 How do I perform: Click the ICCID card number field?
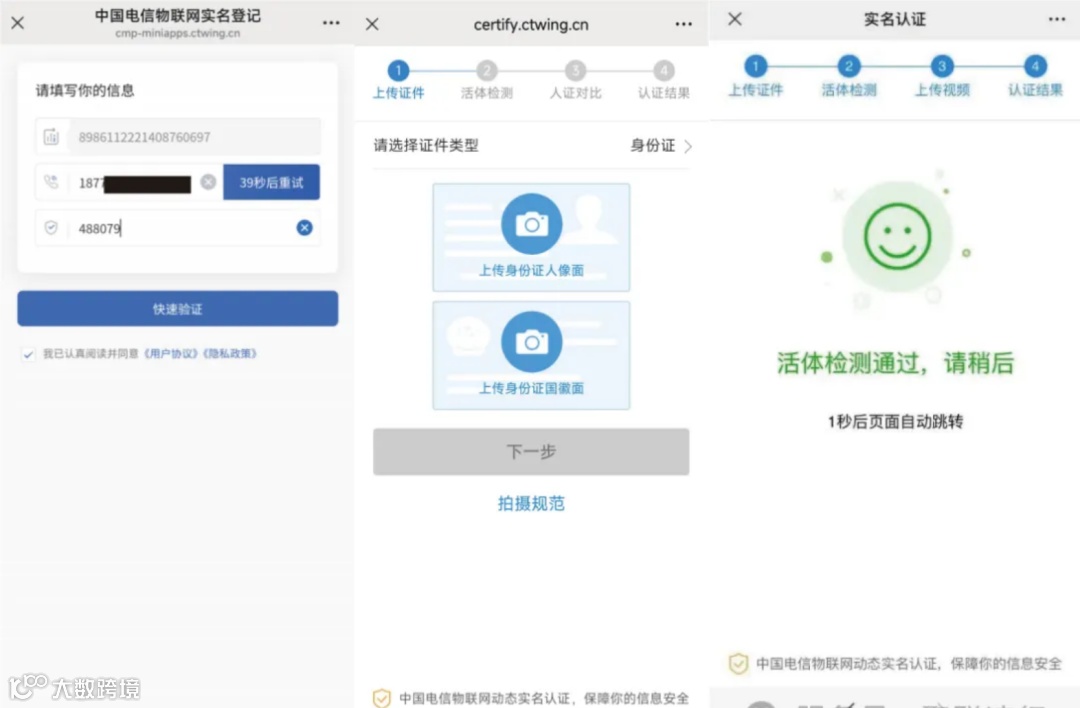coord(178,136)
